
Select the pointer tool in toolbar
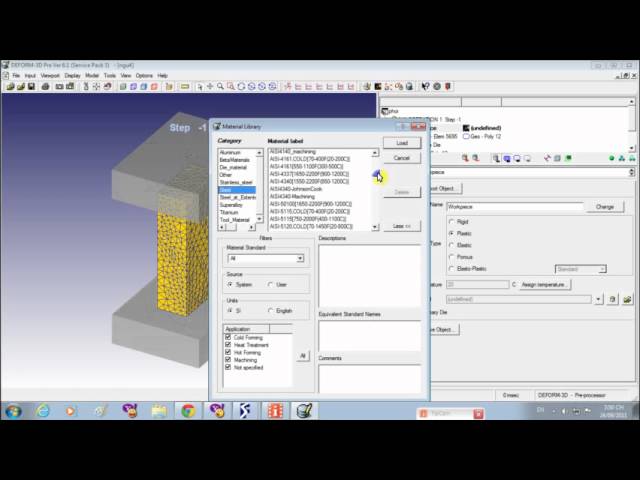pyautogui.click(x=200, y=87)
